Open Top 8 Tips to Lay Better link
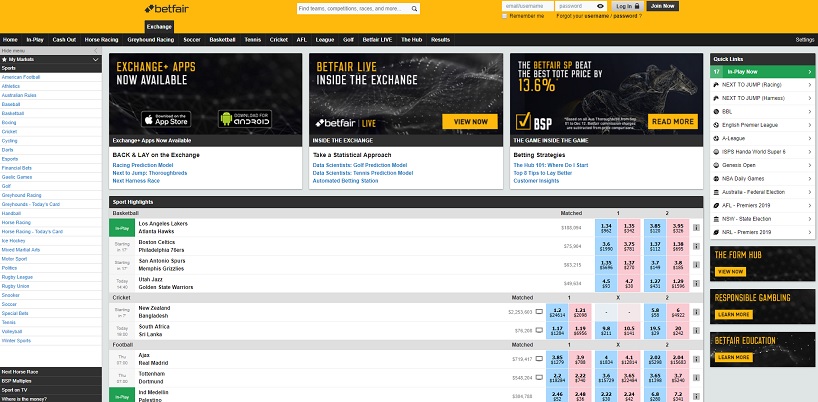Image resolution: width=818 pixels, height=402 pixels. pos(543,173)
